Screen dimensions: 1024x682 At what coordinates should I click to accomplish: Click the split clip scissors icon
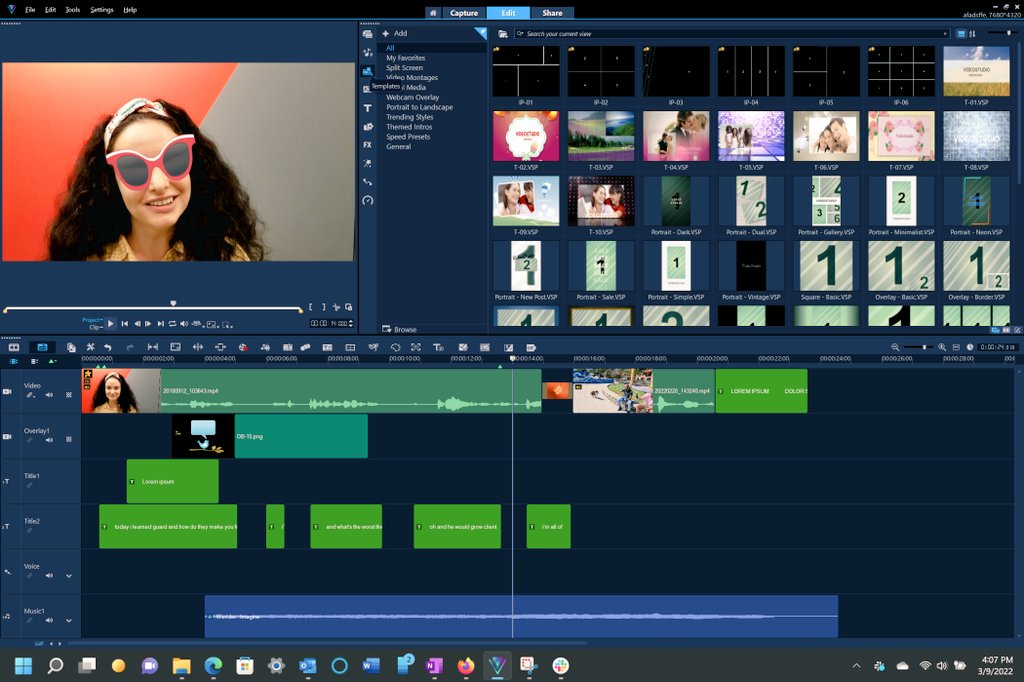[336, 306]
